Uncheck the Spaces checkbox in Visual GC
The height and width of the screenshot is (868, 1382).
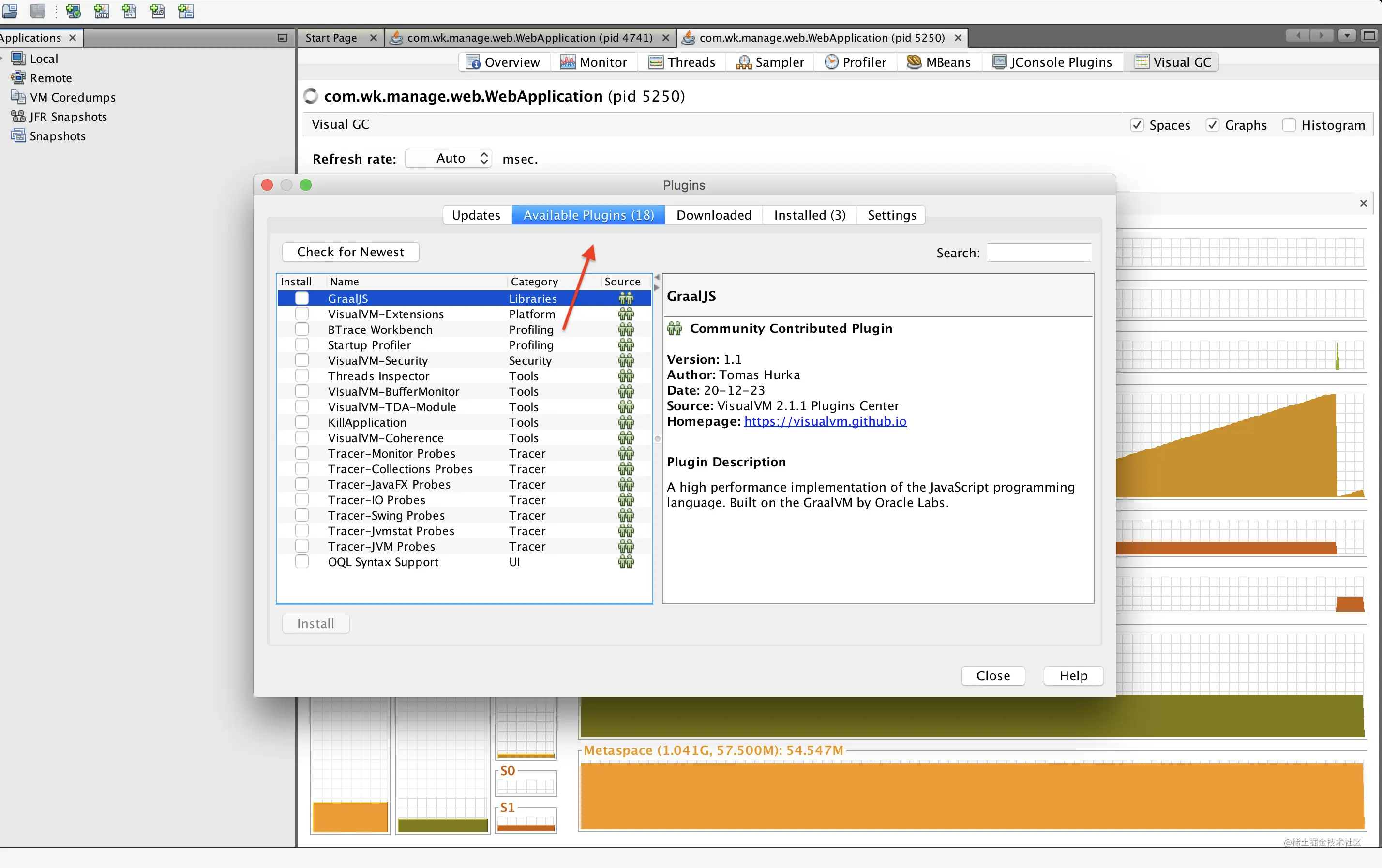(1136, 125)
